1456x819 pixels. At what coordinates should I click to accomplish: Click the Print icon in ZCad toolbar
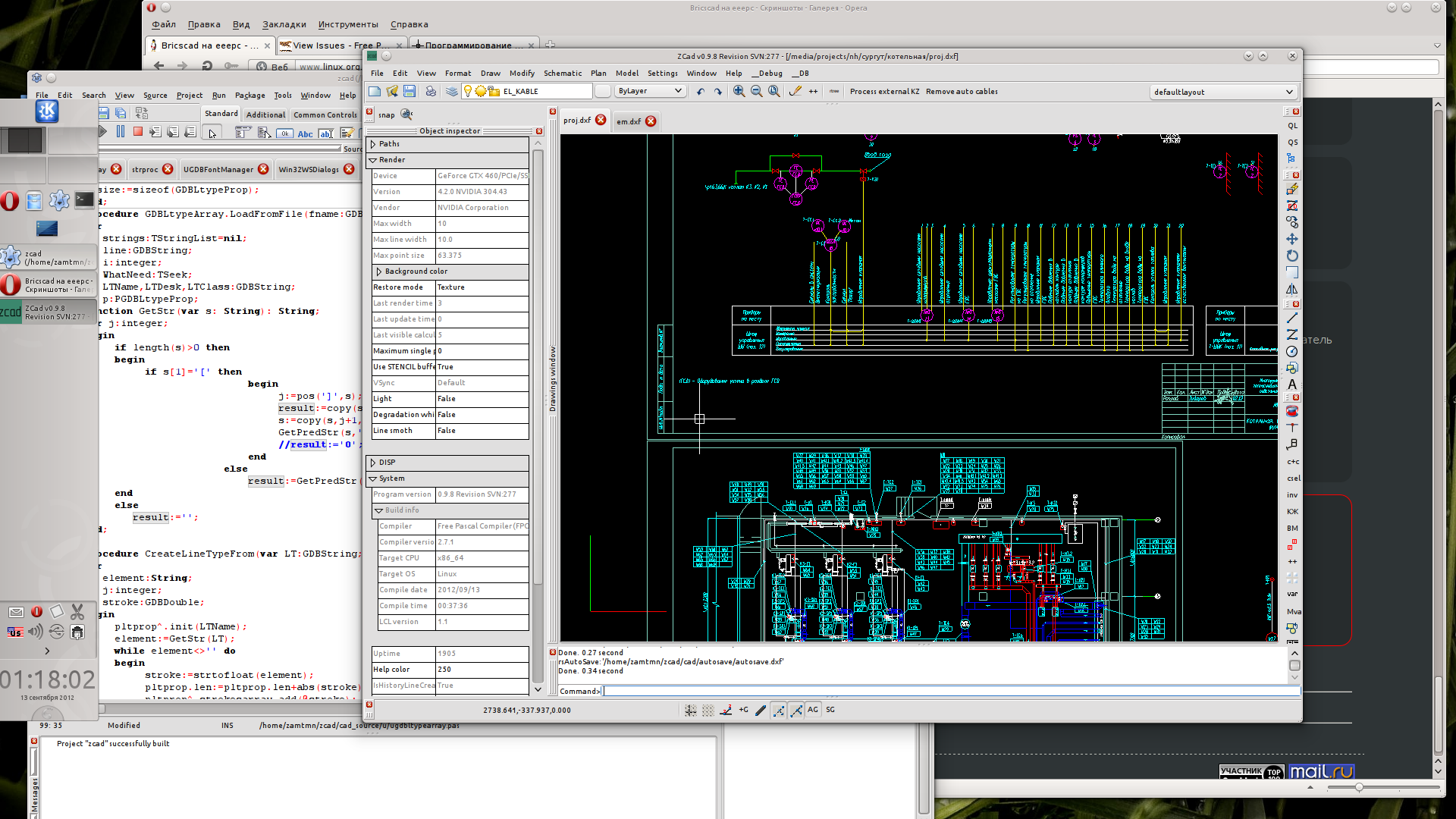point(431,91)
